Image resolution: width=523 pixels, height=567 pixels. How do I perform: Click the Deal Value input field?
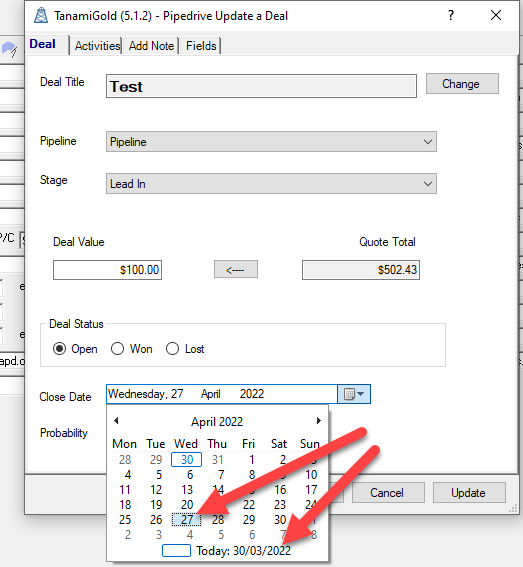point(107,270)
